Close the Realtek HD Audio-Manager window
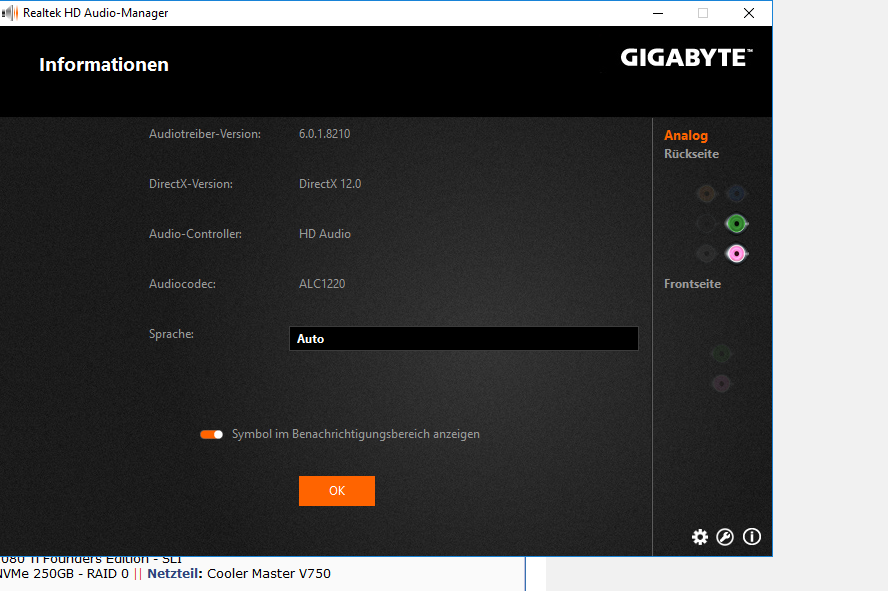The height and width of the screenshot is (591, 888). 749,13
